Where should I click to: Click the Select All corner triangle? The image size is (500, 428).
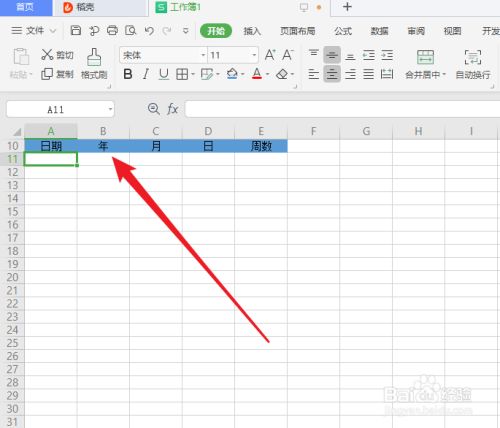coord(17,132)
